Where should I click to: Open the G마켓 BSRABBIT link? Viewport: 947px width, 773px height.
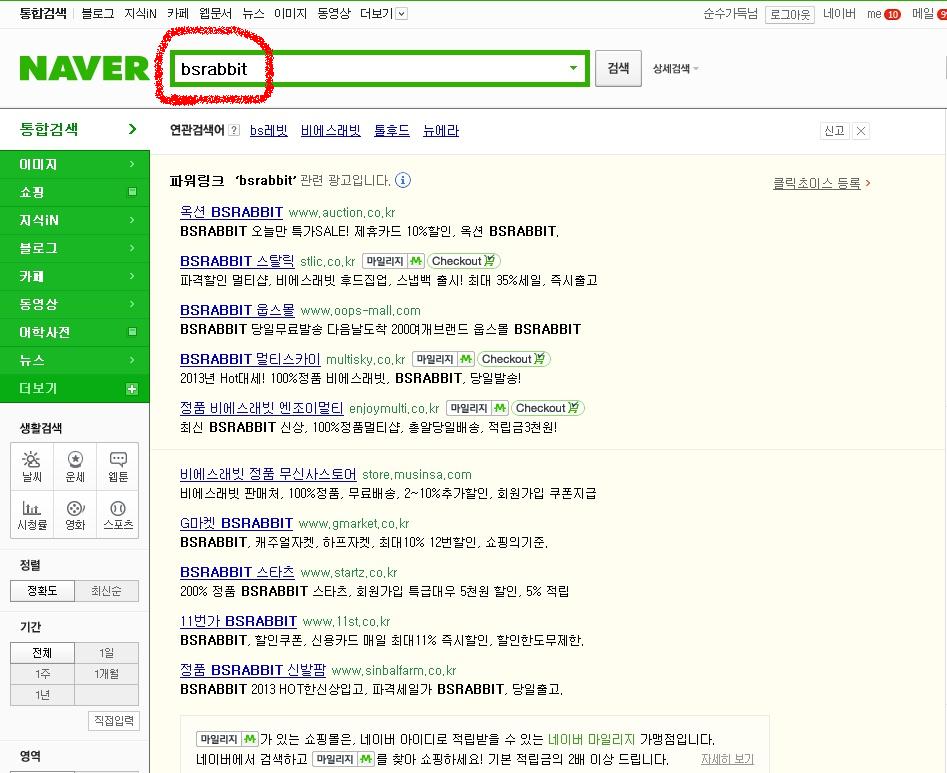pyautogui.click(x=236, y=523)
